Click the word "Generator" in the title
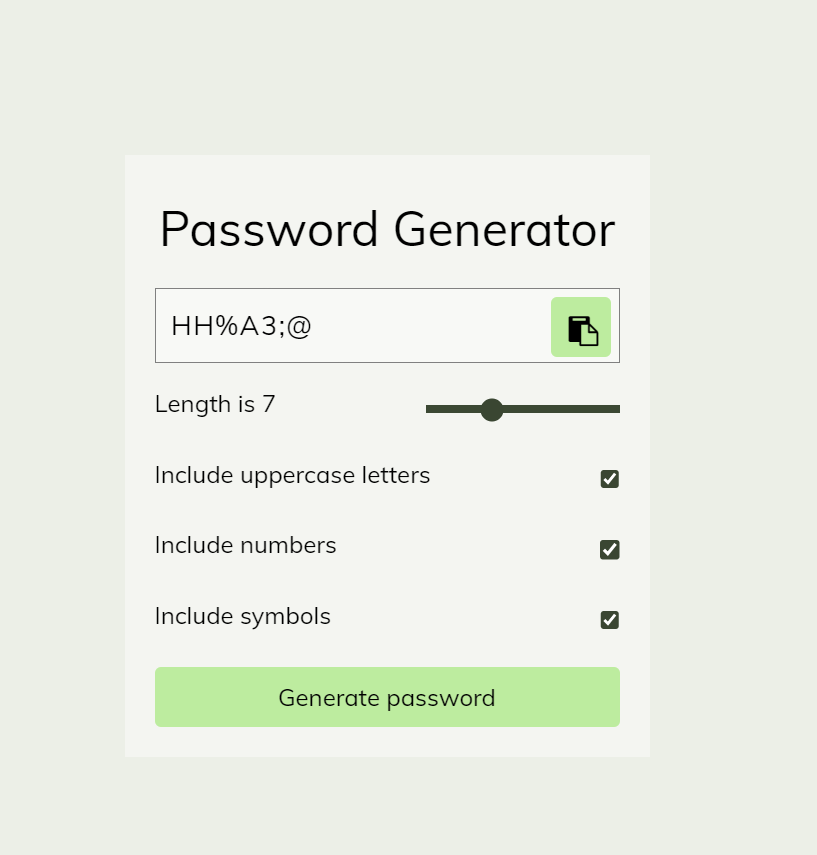This screenshot has height=855, width=817. click(x=504, y=229)
